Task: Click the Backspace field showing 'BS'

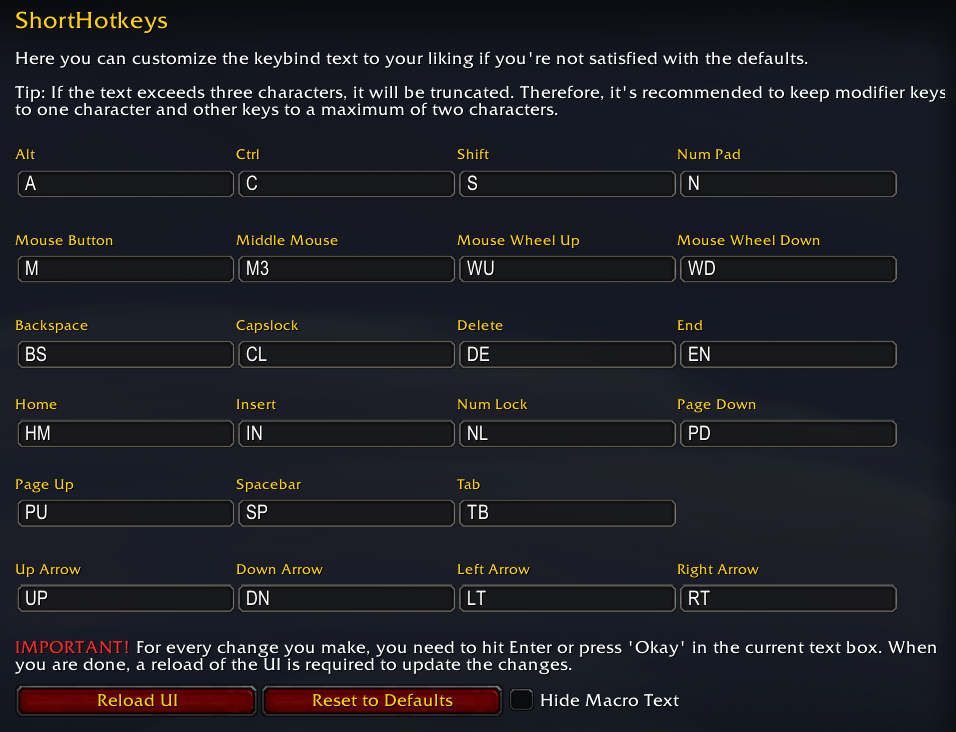Action: 125,354
